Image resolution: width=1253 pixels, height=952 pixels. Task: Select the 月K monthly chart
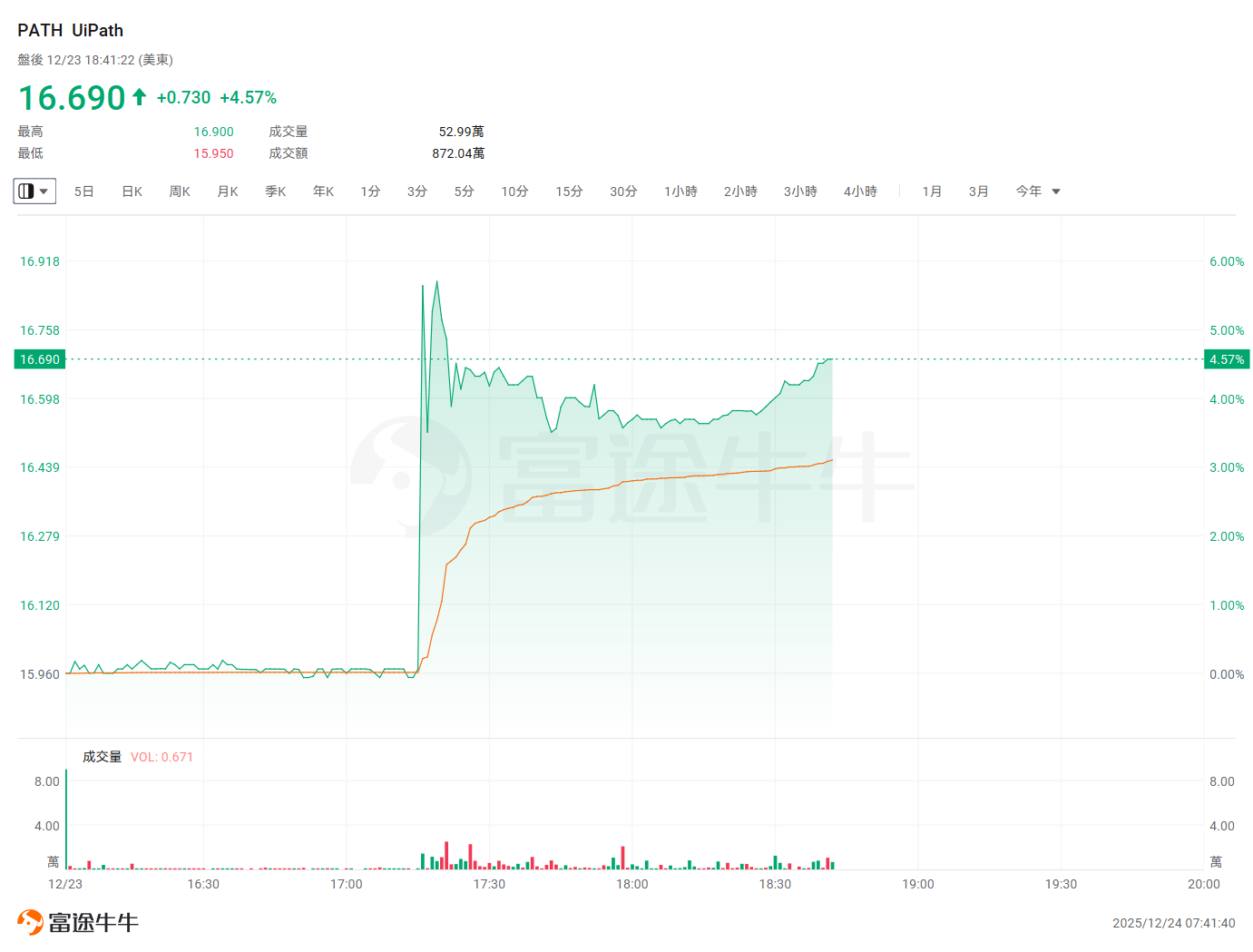pos(228,191)
